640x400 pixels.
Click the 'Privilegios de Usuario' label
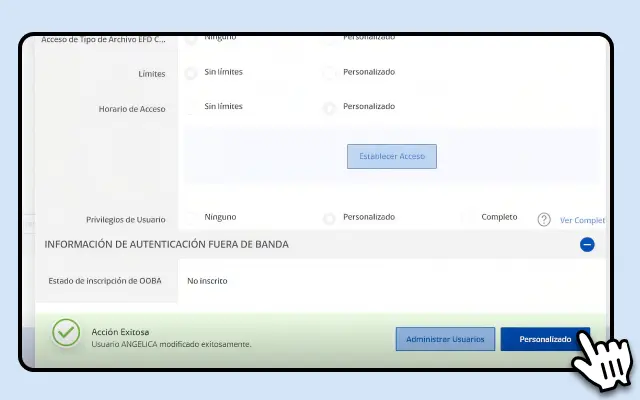126,220
